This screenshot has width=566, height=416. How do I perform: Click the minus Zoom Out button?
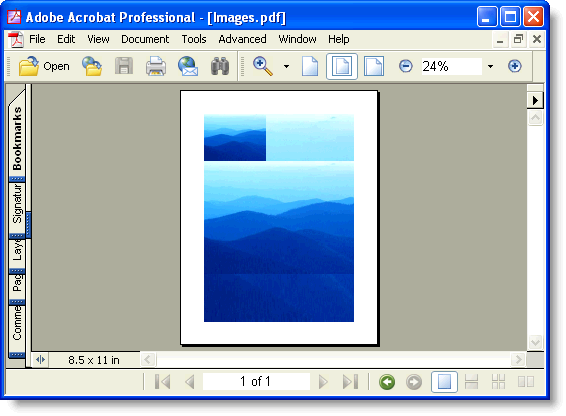coord(406,66)
